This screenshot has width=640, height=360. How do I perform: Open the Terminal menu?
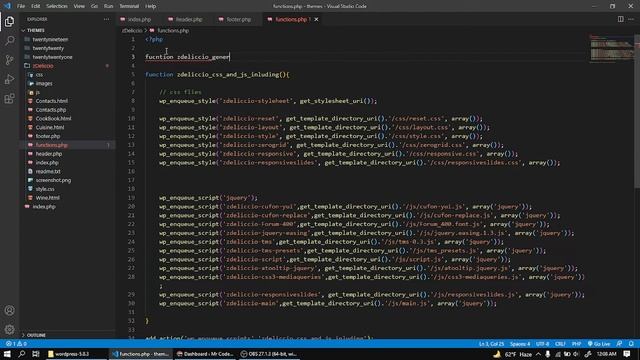pyautogui.click(x=129, y=6)
